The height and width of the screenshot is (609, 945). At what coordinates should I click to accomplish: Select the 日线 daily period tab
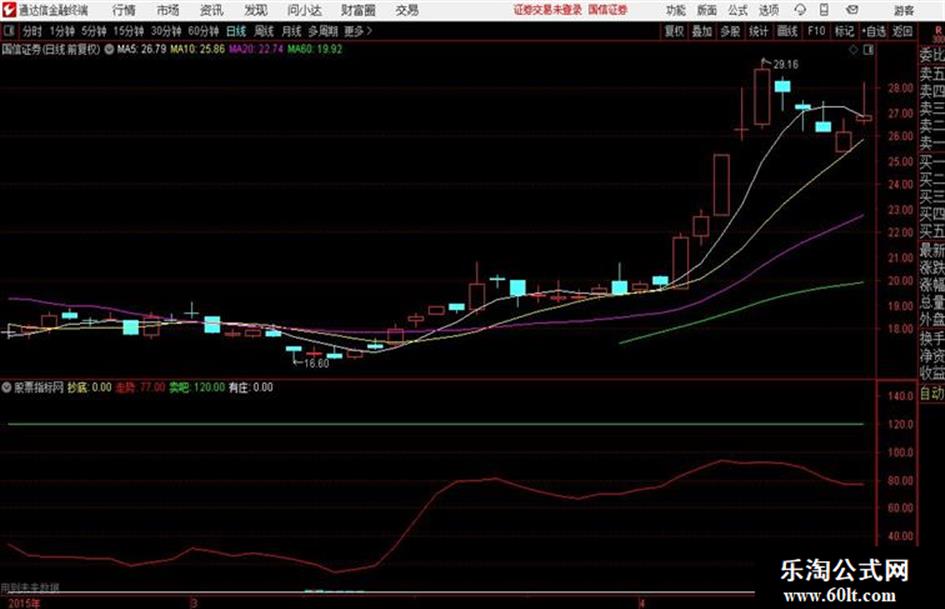pos(236,31)
